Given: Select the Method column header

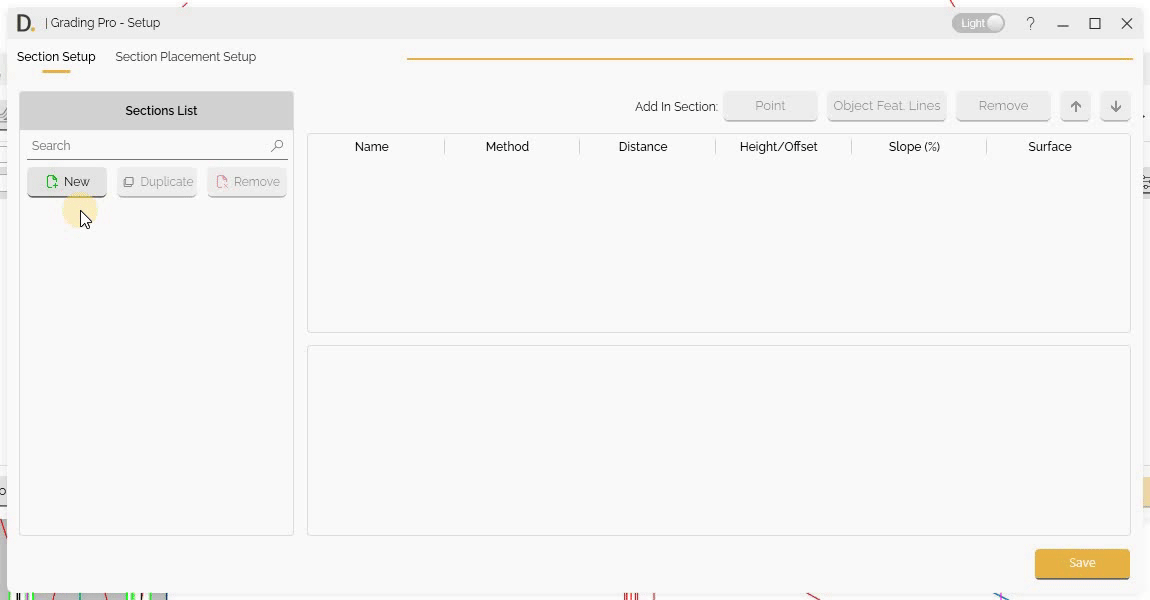Looking at the screenshot, I should pyautogui.click(x=507, y=147).
